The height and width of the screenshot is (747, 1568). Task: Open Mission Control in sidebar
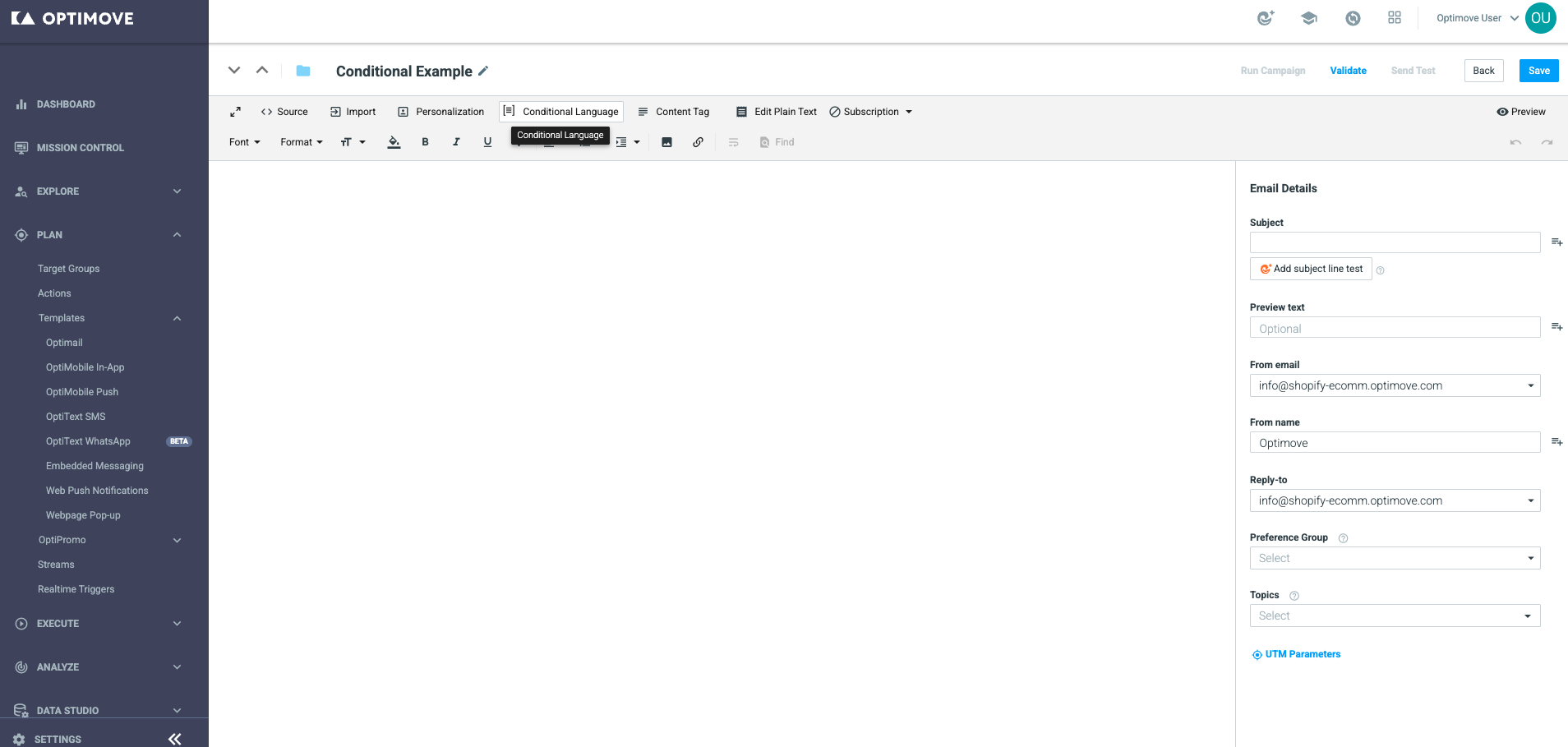pyautogui.click(x=80, y=148)
